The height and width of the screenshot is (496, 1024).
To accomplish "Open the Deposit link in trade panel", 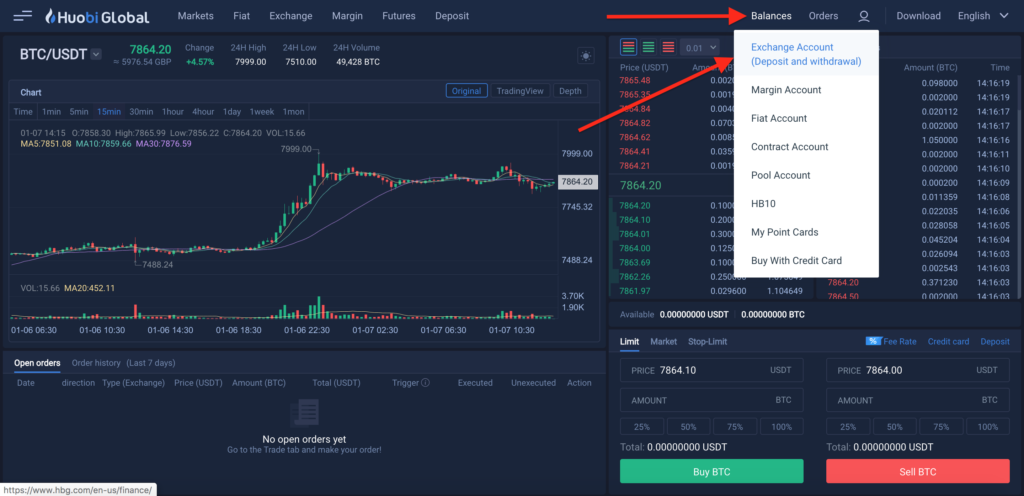I will [995, 341].
